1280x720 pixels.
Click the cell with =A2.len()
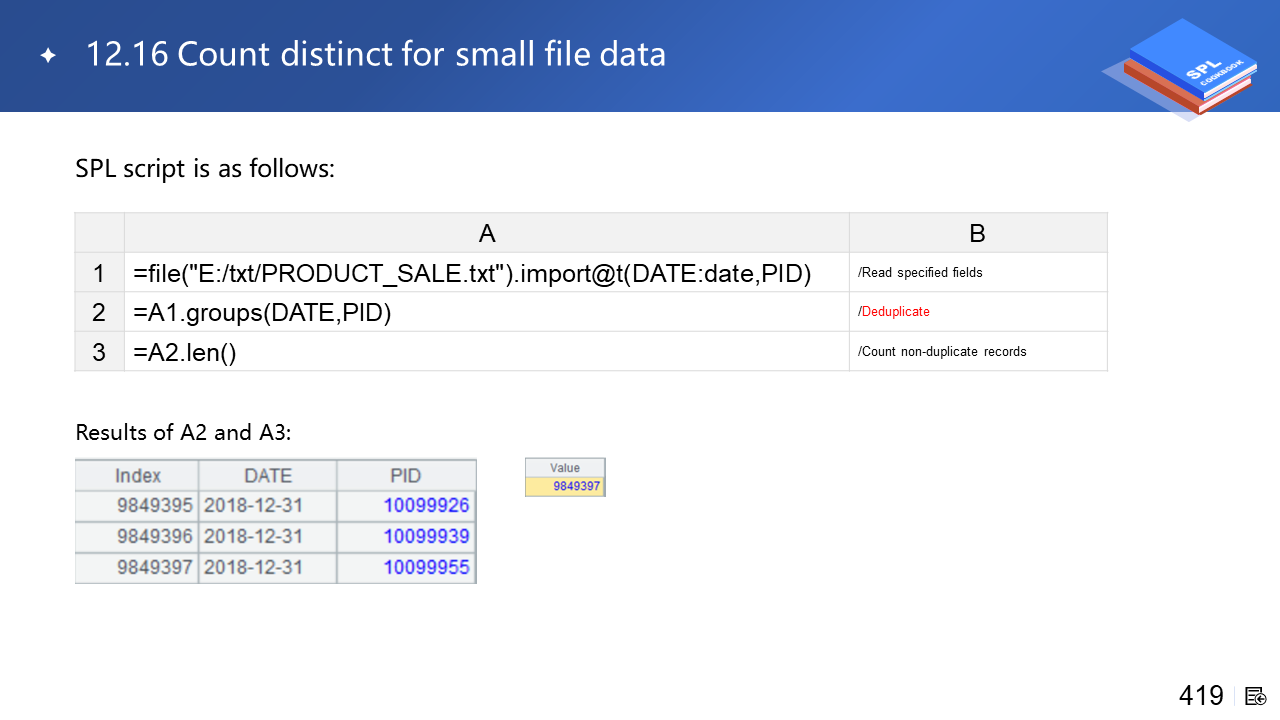(x=185, y=352)
